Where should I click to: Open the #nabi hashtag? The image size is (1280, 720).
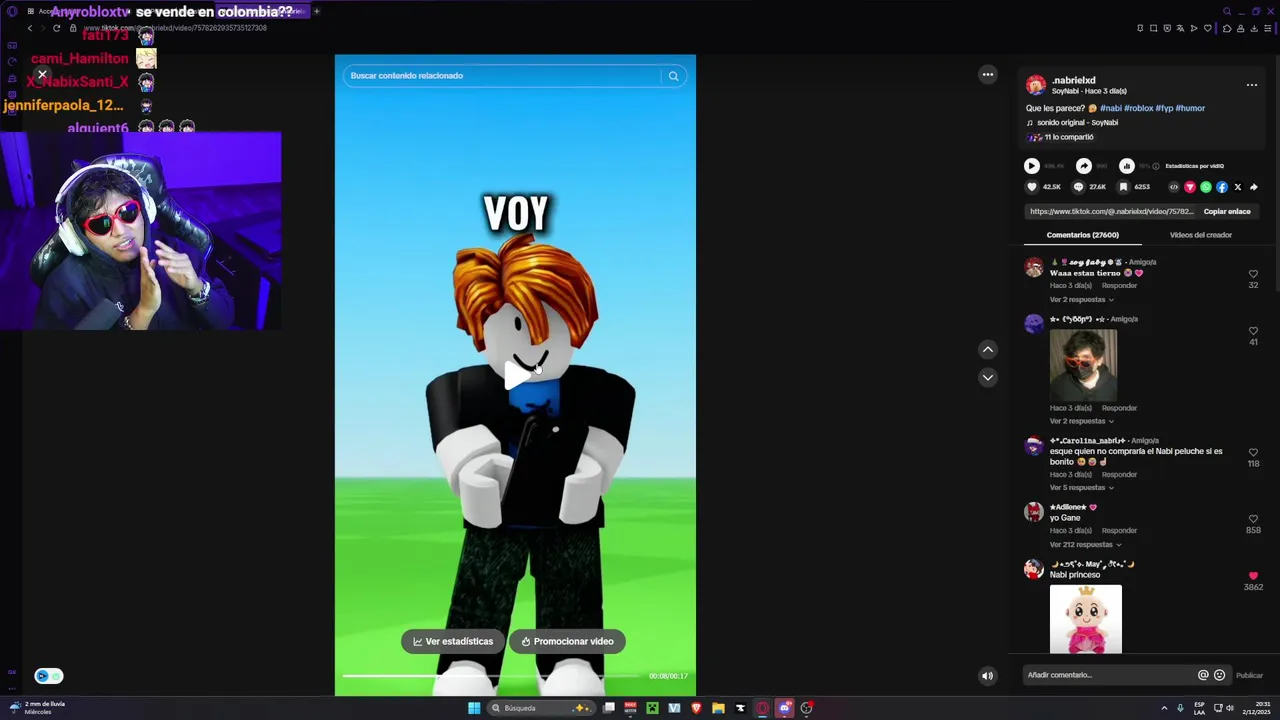(x=1110, y=108)
